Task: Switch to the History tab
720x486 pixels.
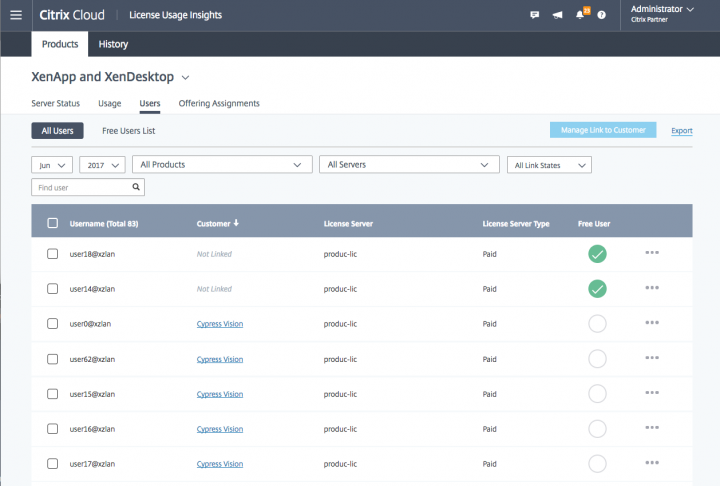Action: click(x=112, y=44)
